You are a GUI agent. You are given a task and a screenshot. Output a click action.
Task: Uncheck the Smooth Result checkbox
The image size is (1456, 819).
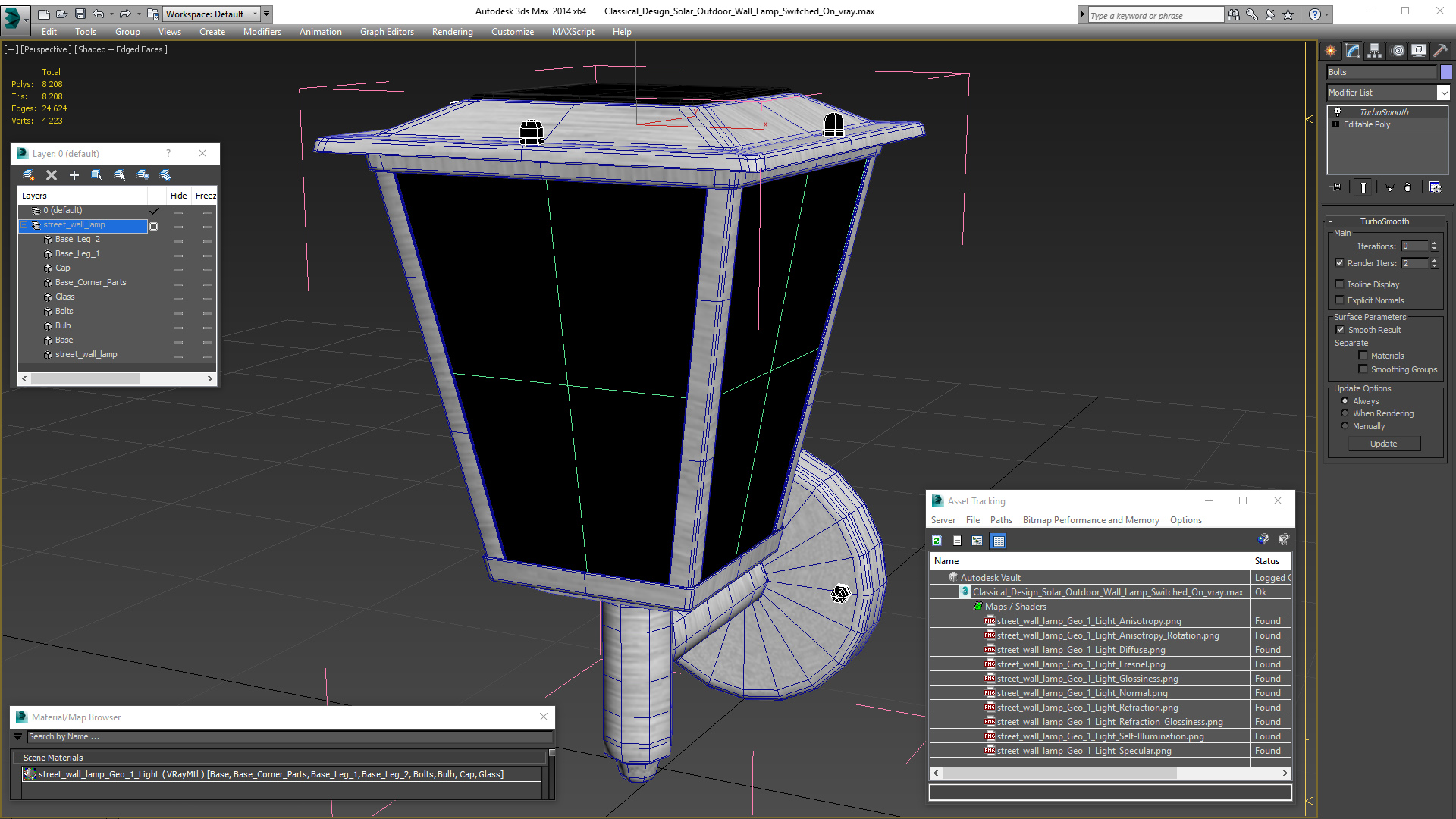point(1340,330)
